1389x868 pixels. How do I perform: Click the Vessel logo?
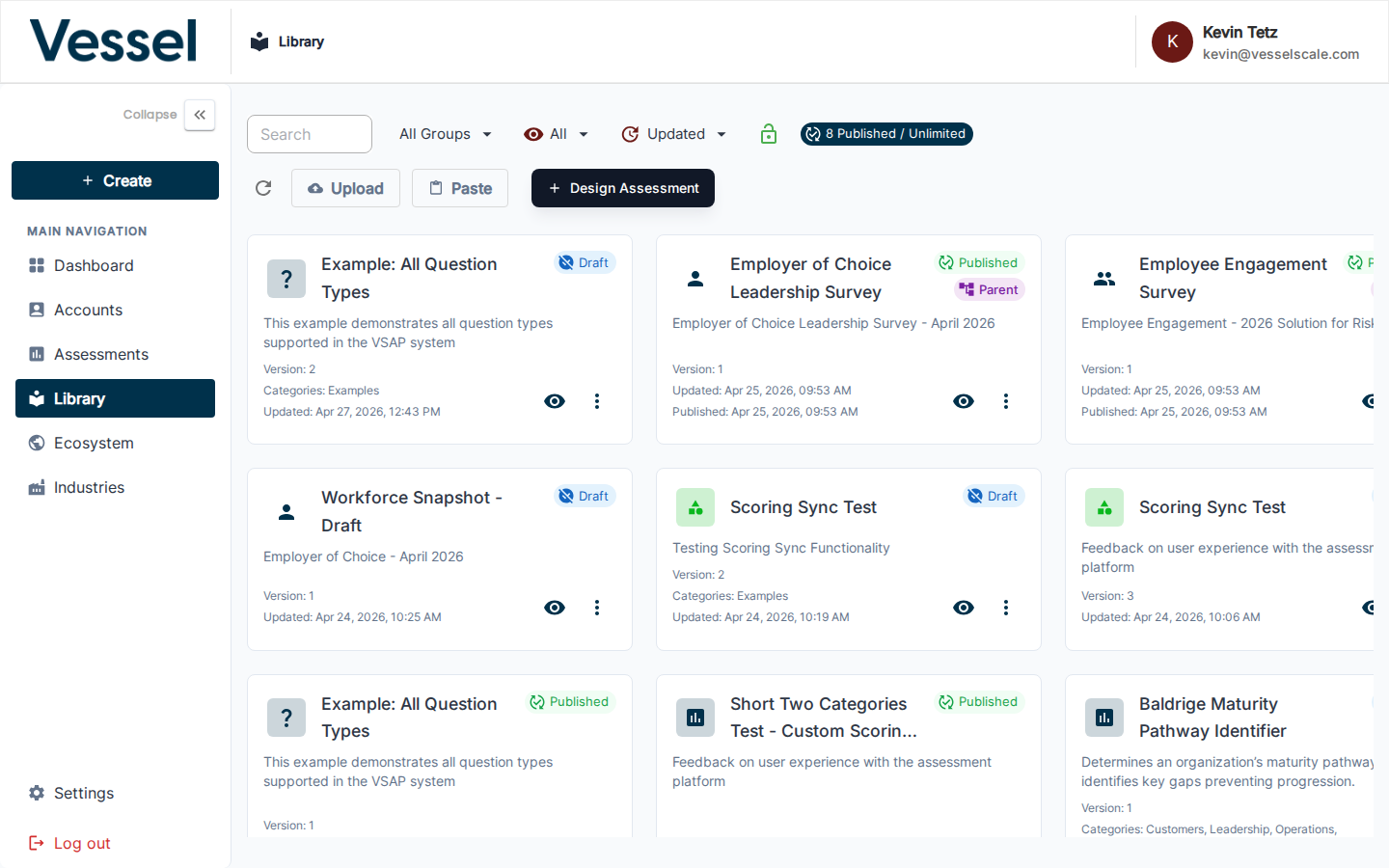click(114, 41)
